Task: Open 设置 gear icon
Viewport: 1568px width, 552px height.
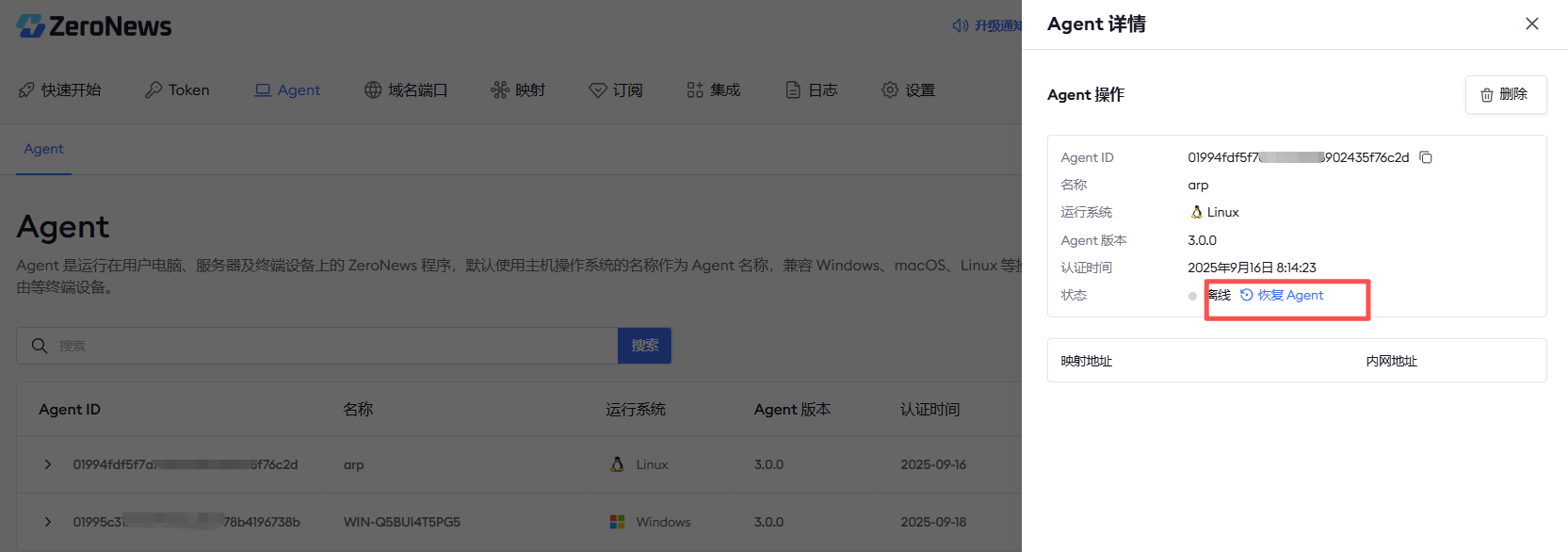Action: [890, 90]
